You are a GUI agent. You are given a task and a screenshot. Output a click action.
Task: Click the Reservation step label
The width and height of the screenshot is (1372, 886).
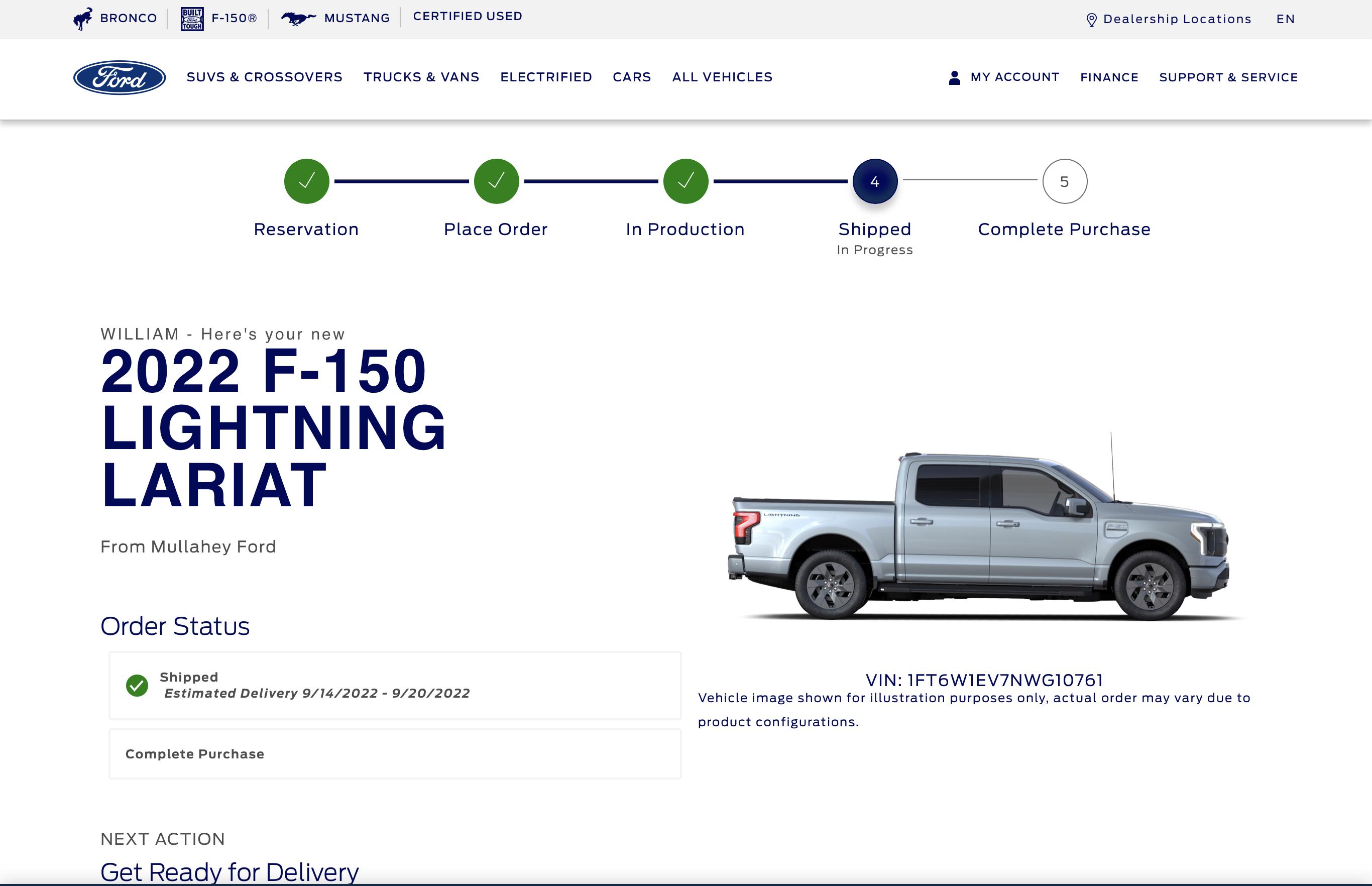[306, 230]
